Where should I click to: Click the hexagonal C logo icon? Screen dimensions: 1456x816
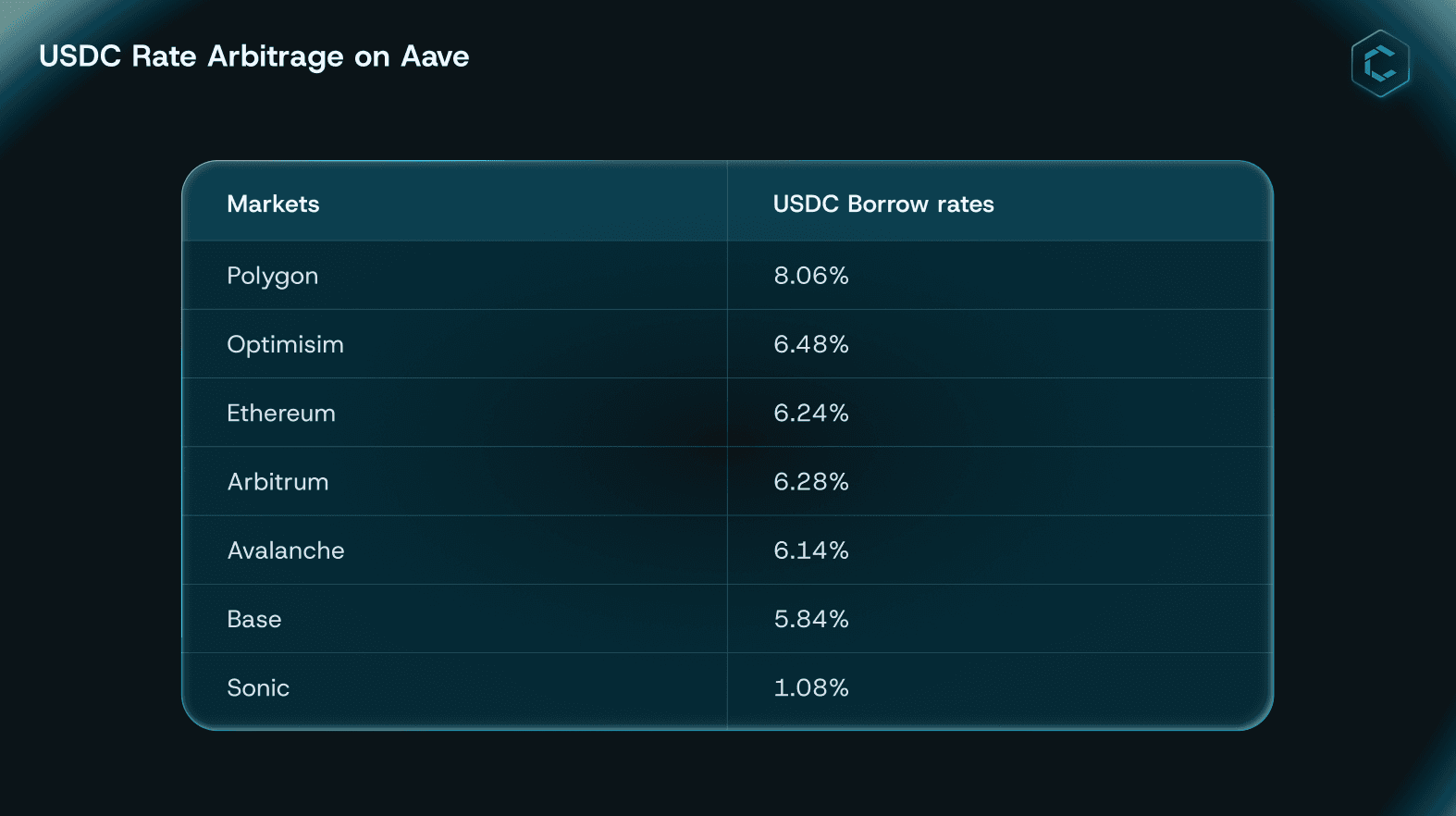(x=1380, y=64)
